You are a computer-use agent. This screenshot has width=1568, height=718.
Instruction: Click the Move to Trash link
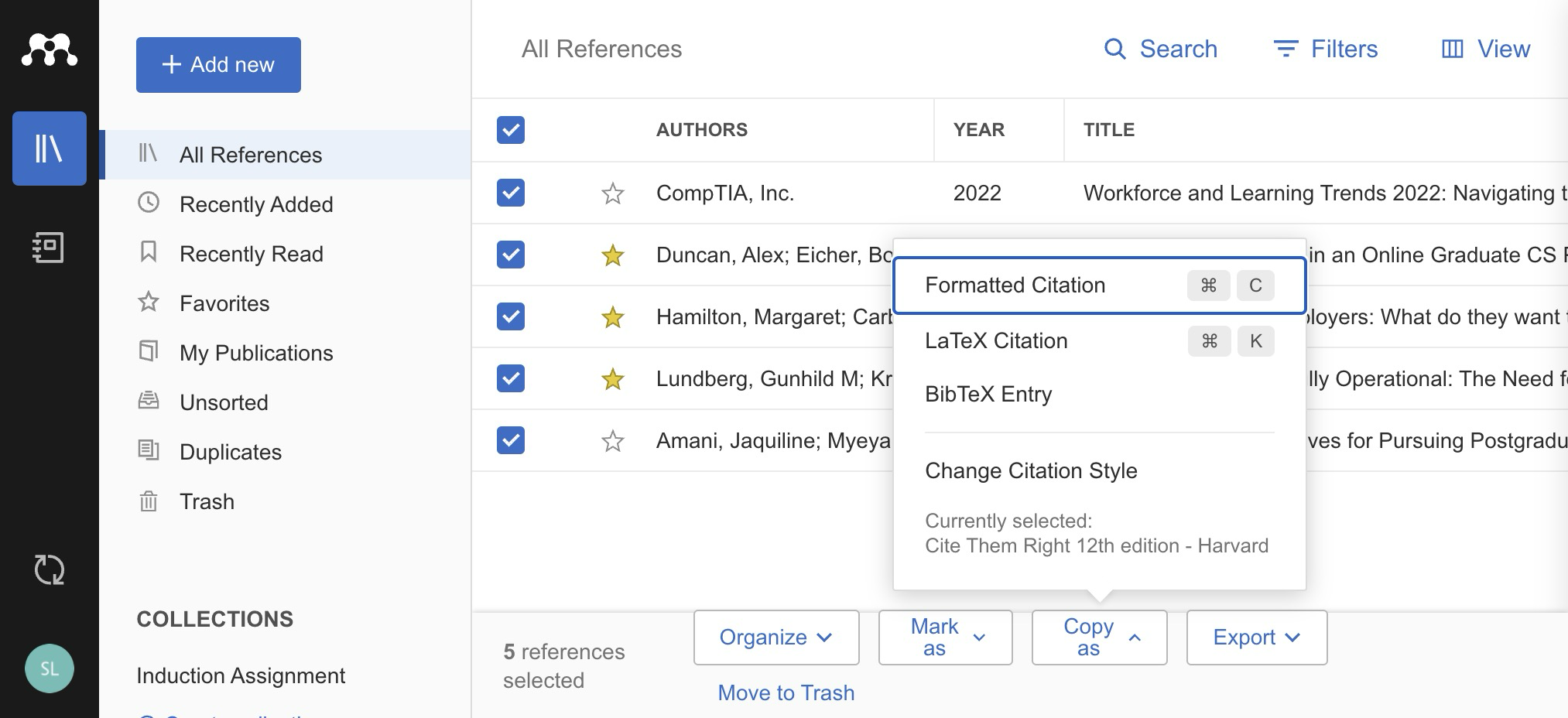point(786,692)
